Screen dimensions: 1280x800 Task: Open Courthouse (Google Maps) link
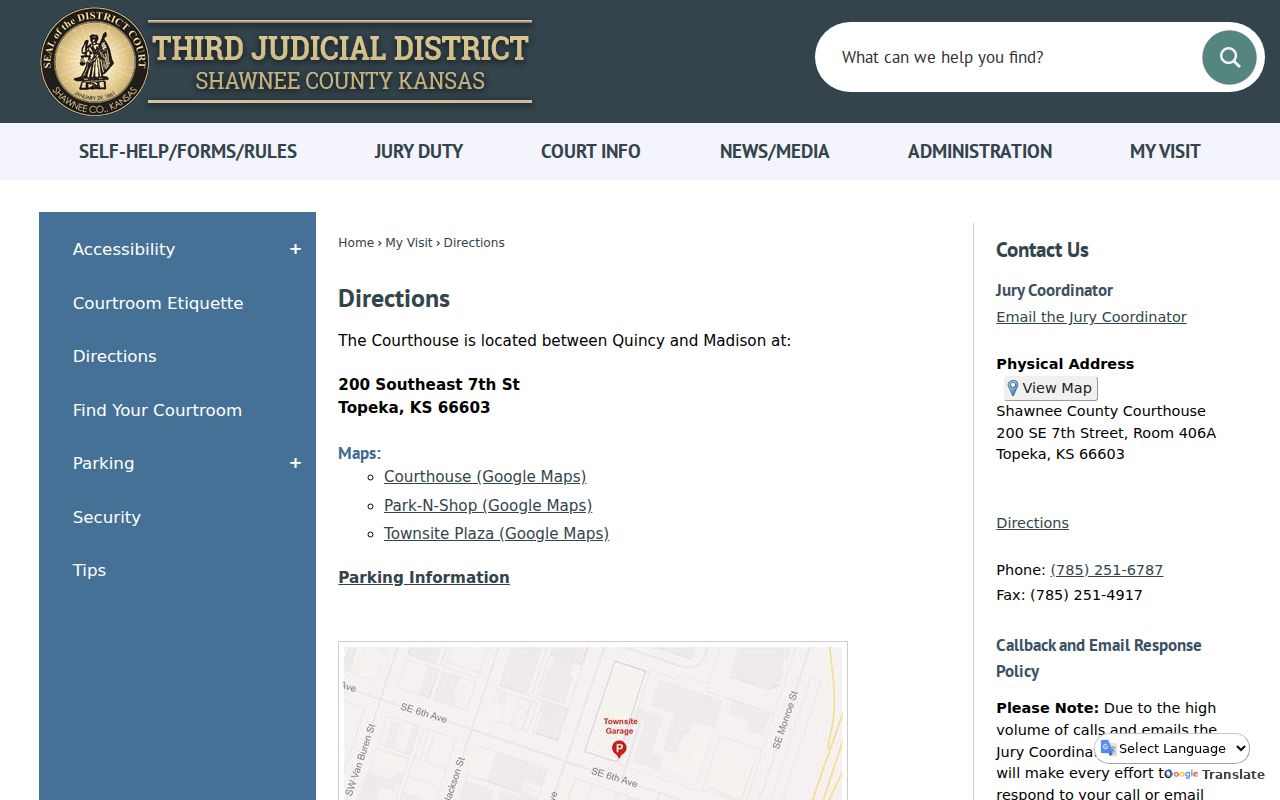click(x=485, y=476)
